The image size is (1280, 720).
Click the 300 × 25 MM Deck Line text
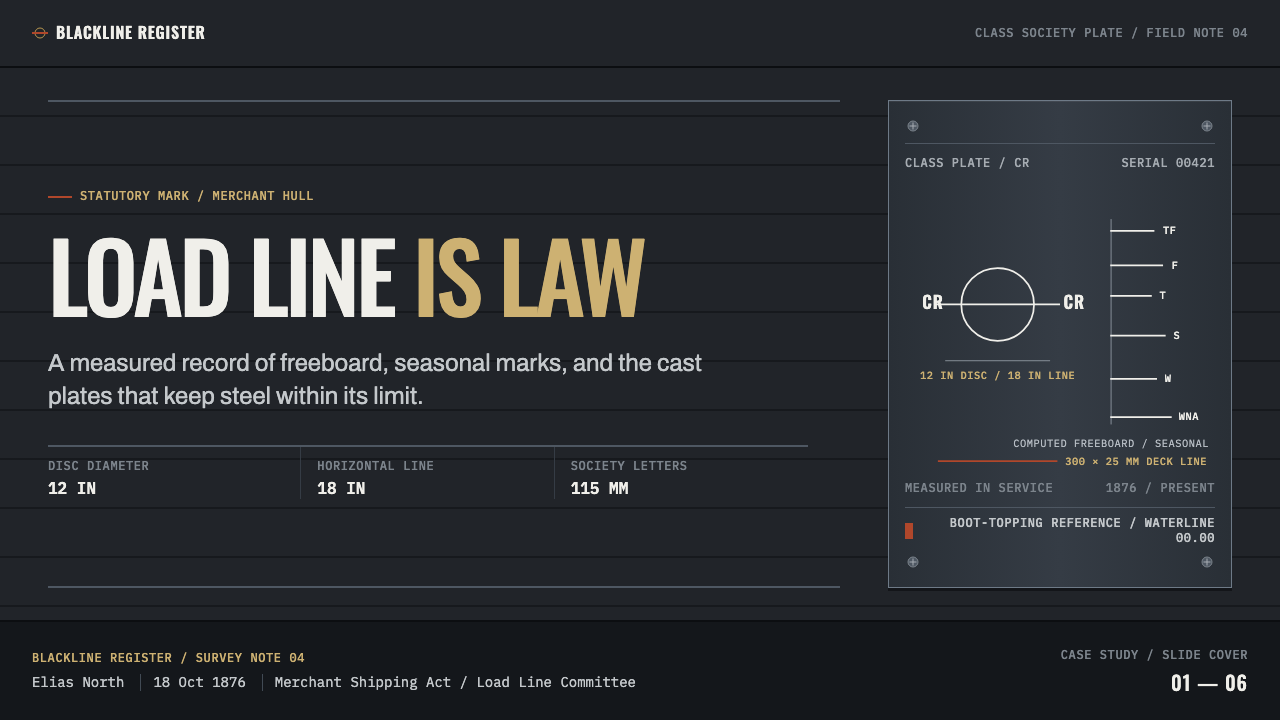(x=1136, y=462)
